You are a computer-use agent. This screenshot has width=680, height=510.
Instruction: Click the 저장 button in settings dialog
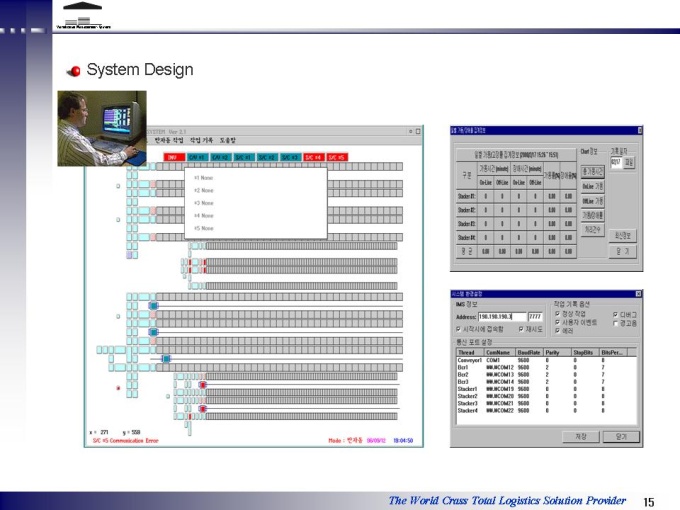[x=581, y=437]
